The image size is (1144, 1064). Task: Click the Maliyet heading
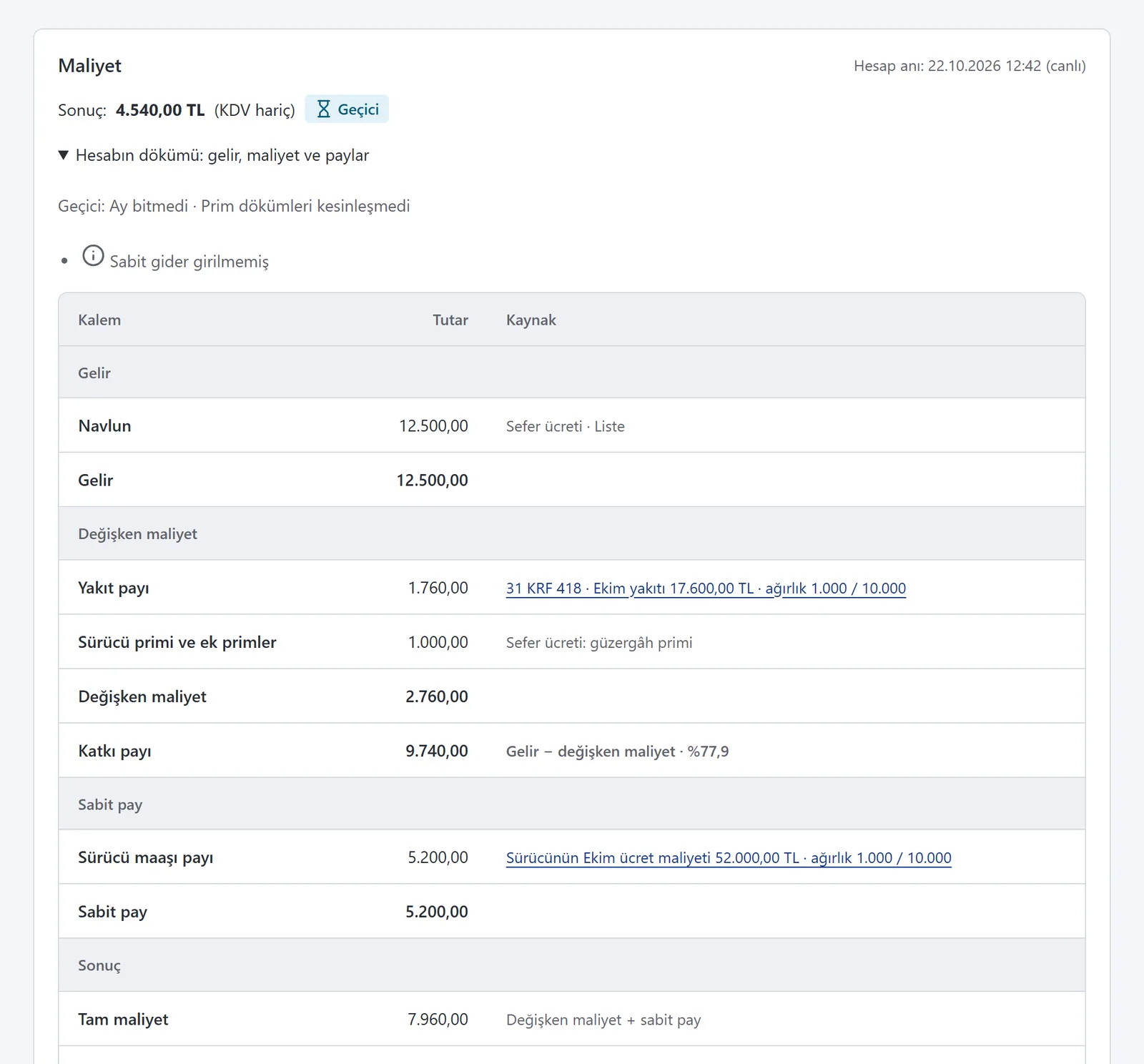[x=90, y=66]
